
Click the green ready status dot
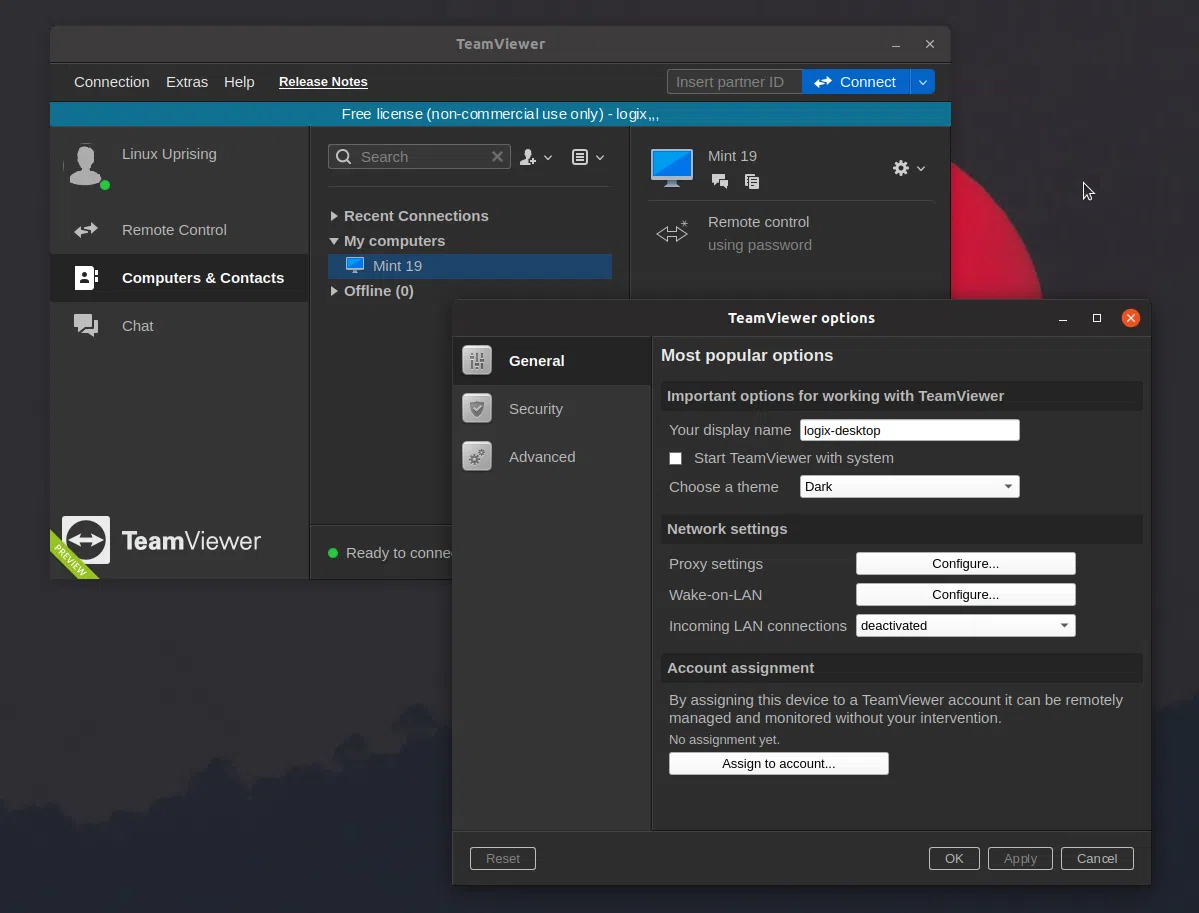(x=333, y=553)
